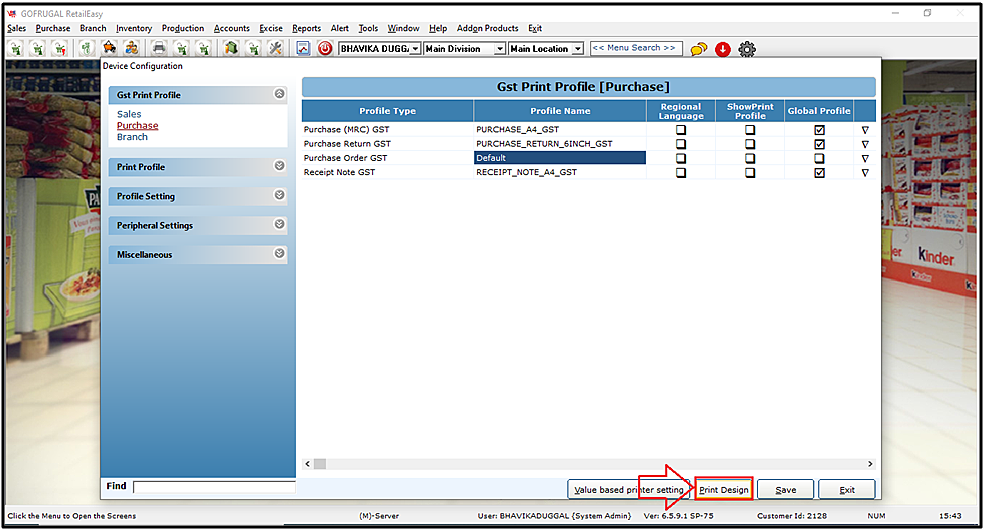Open the yellow chat bubbles icon
Image resolution: width=984 pixels, height=530 pixels.
pyautogui.click(x=698, y=49)
